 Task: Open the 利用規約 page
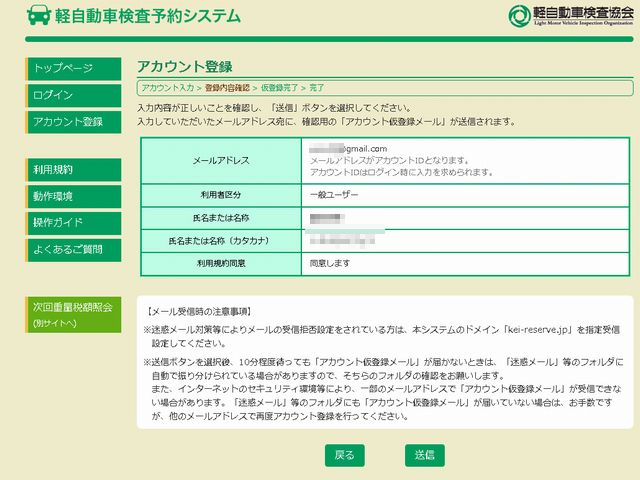coord(73,170)
